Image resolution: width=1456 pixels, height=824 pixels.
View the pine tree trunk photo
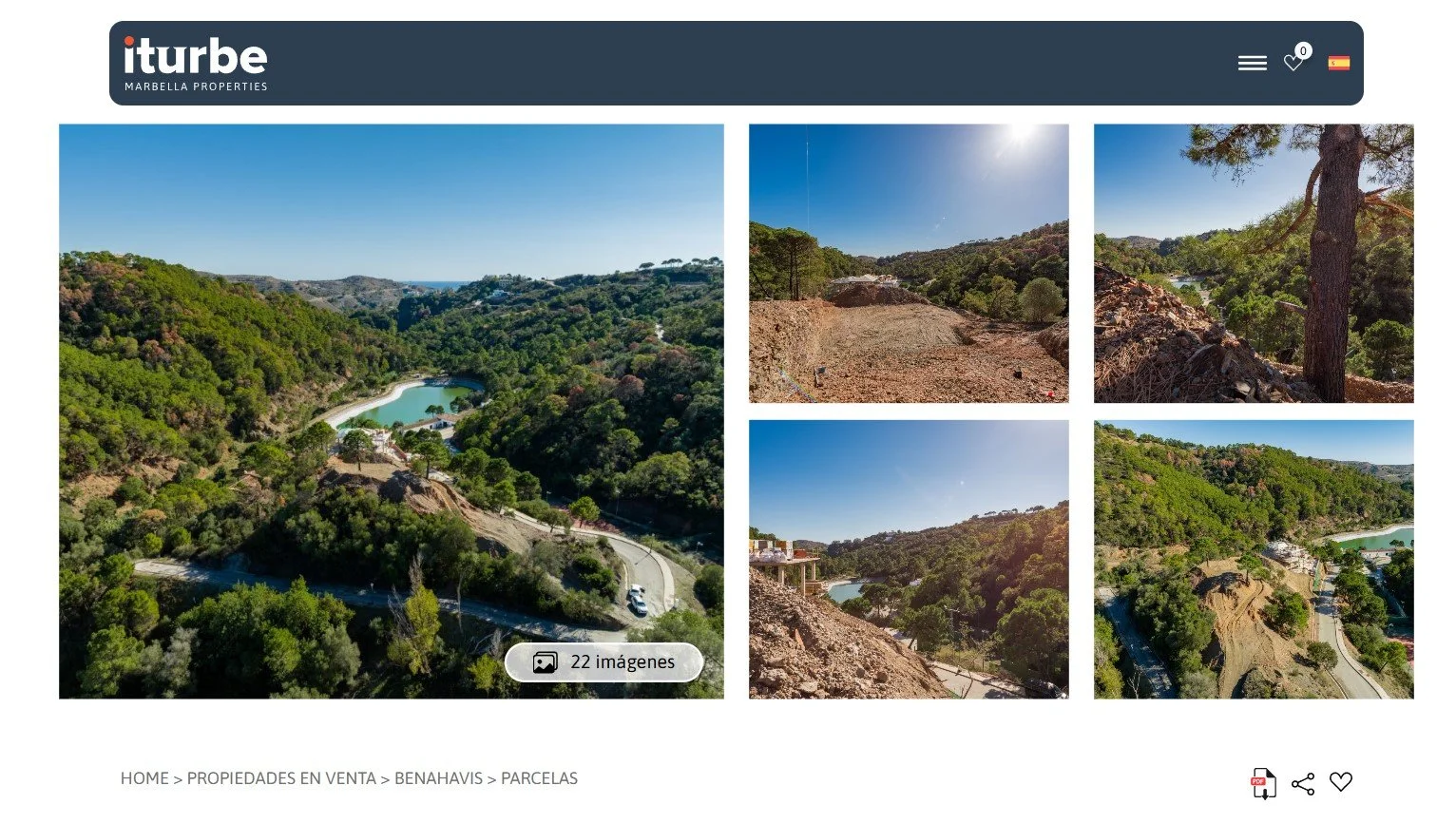point(1254,263)
